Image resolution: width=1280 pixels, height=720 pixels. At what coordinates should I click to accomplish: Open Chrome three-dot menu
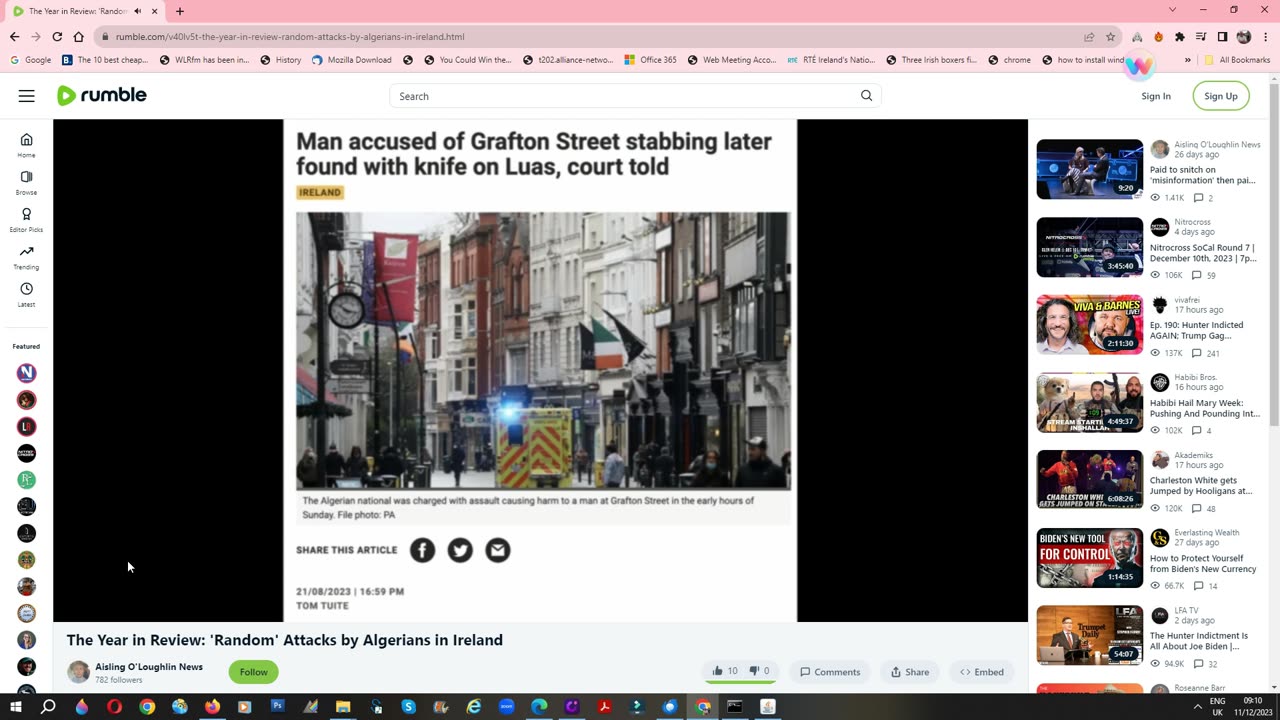[x=1265, y=37]
